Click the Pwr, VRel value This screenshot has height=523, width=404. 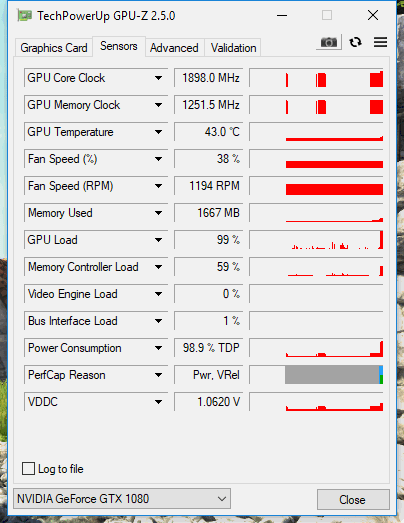(x=209, y=375)
